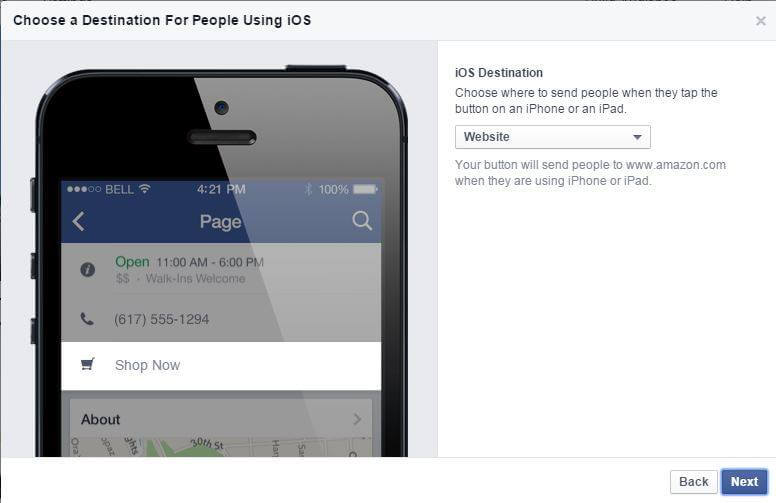The image size is (776, 503).
Task: Close the Choose a Destination dialog
Action: (761, 21)
